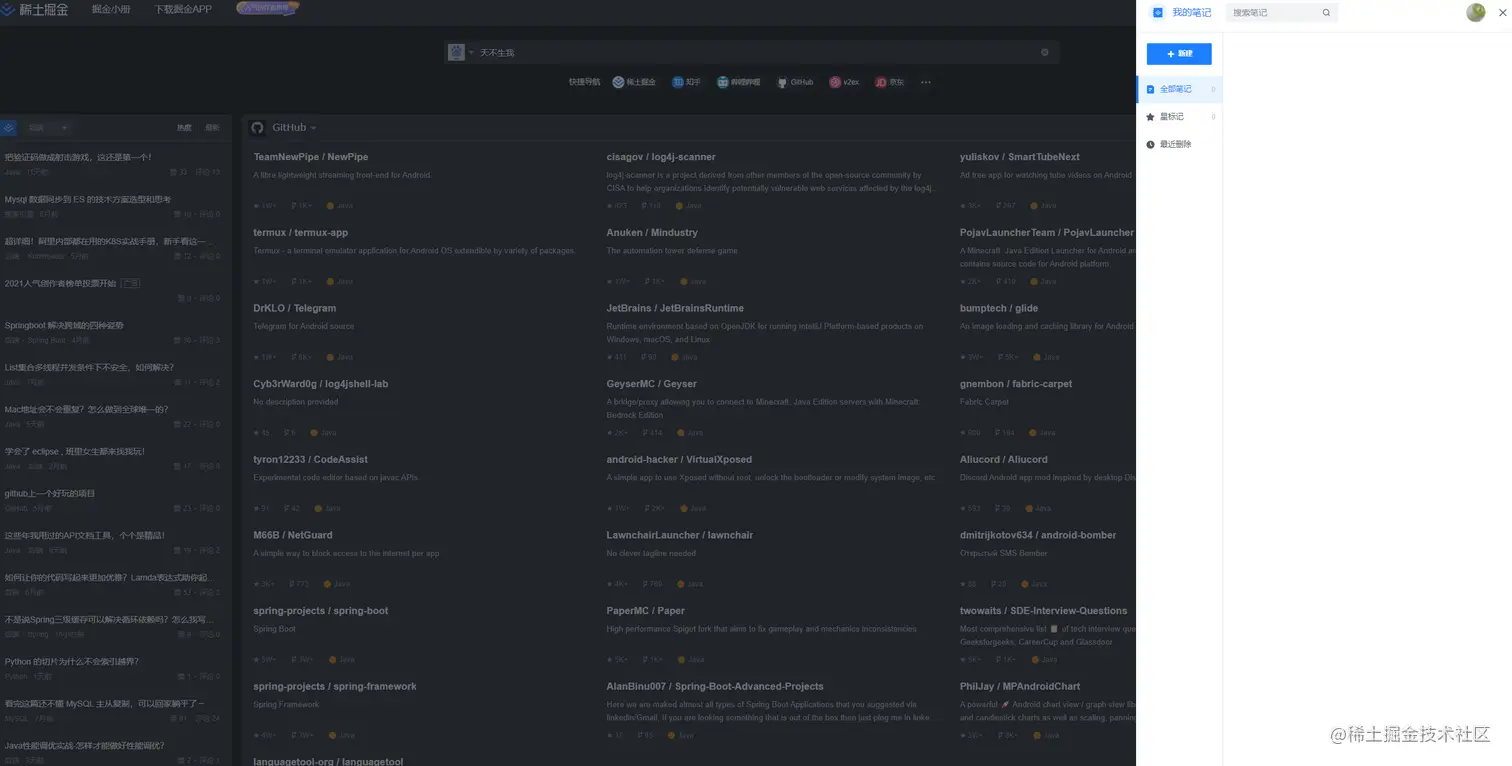Select 星标记 in notes sidebar
The width and height of the screenshot is (1512, 766).
[1180, 117]
